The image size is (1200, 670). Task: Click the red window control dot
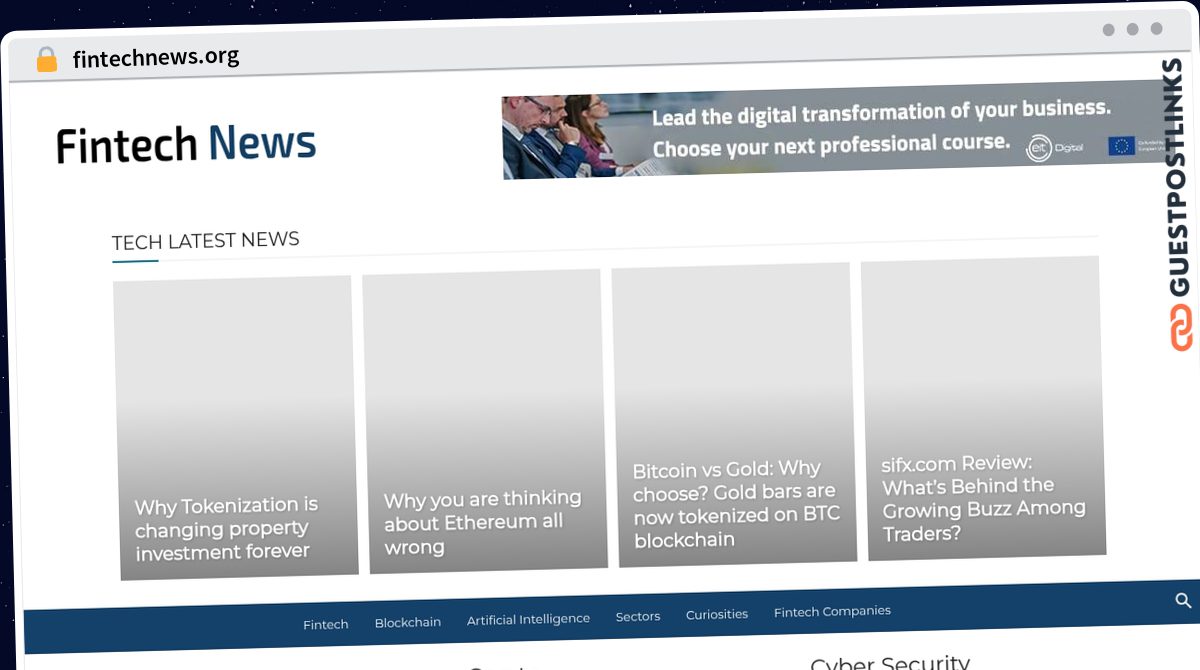1106,30
